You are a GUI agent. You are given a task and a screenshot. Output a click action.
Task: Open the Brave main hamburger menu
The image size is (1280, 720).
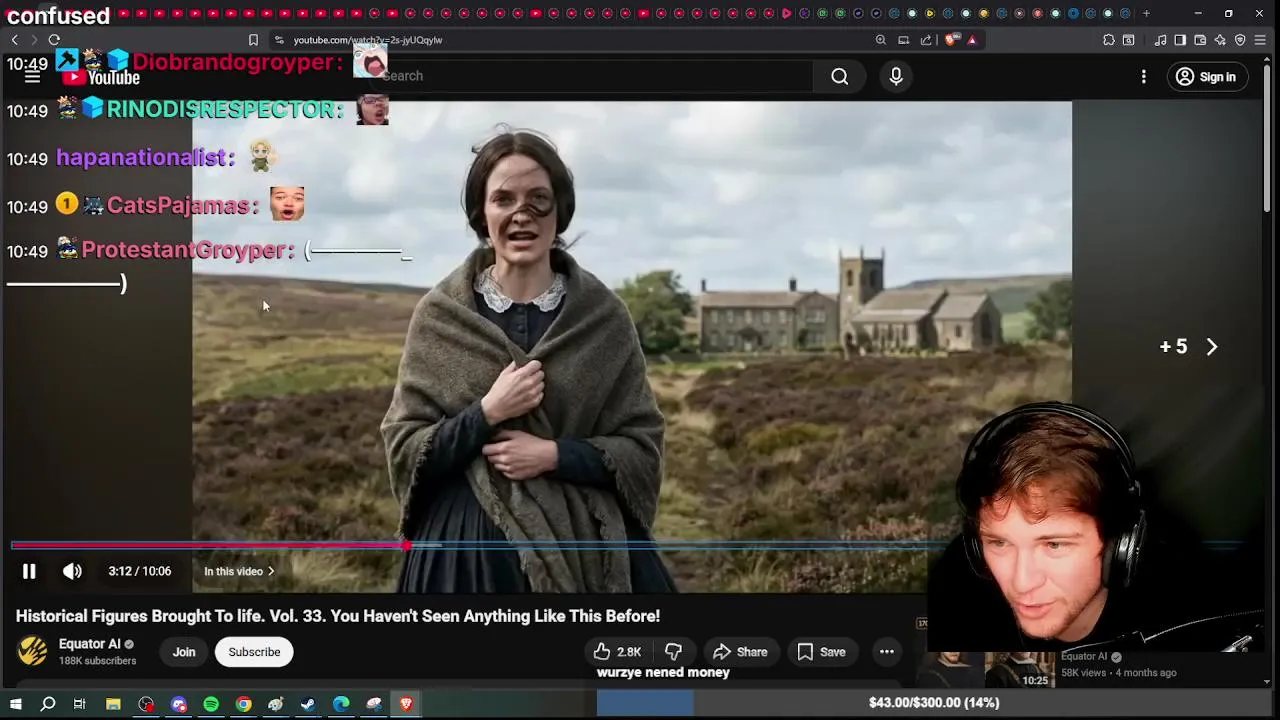click(1260, 40)
